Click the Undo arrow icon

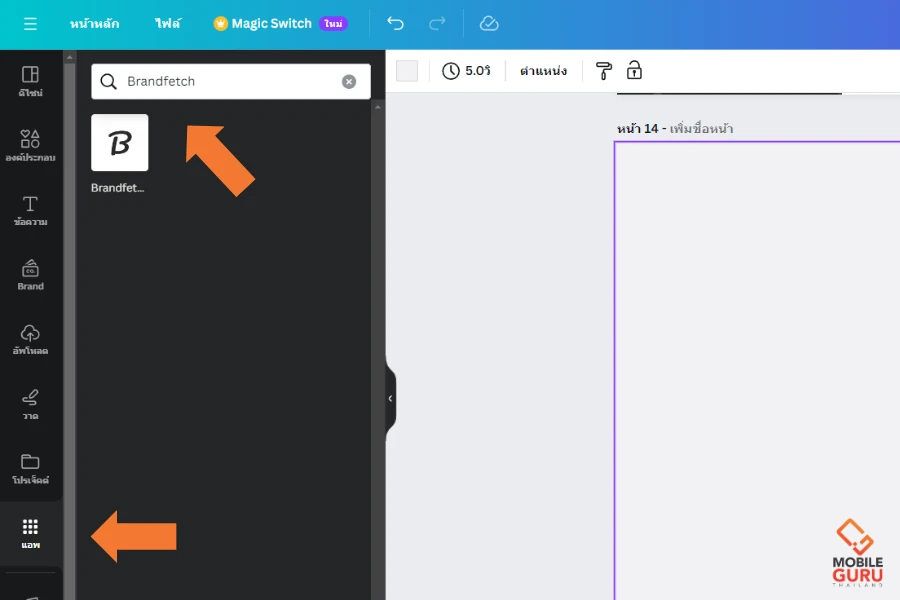[396, 24]
